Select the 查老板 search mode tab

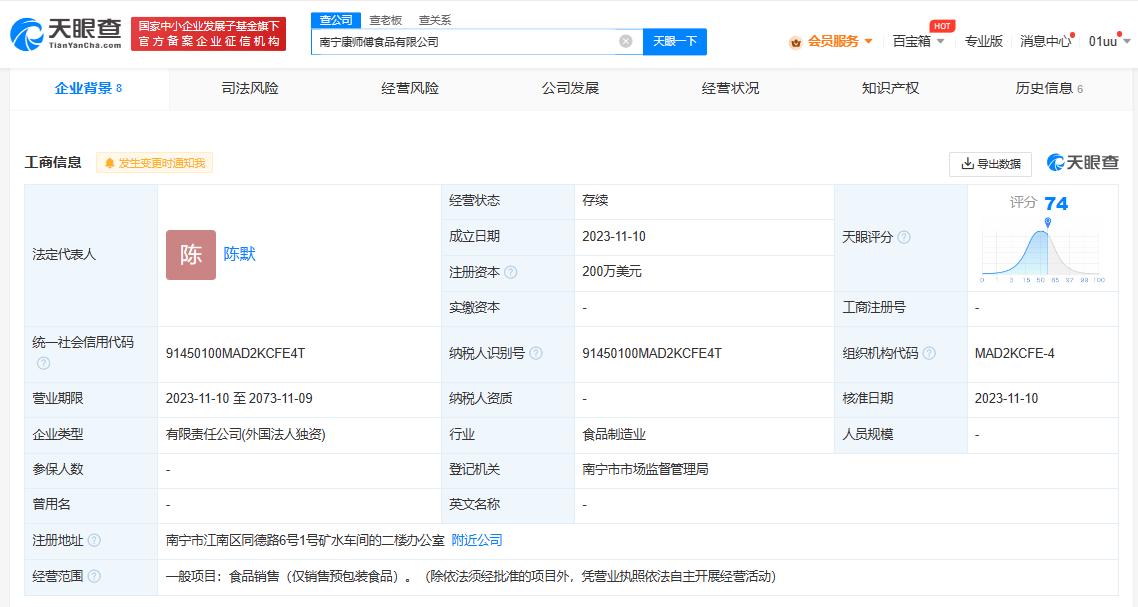point(385,19)
